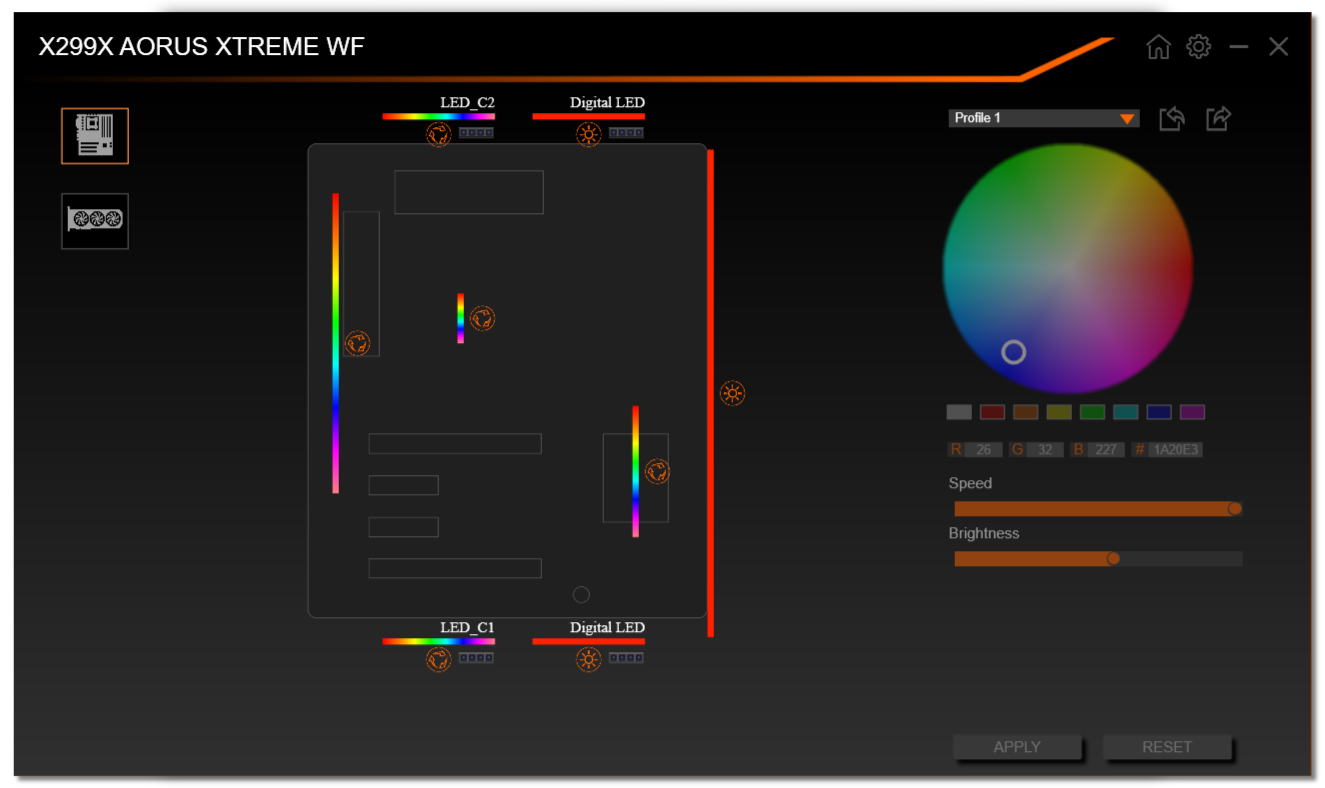Select the motherboard device icon

click(95, 136)
